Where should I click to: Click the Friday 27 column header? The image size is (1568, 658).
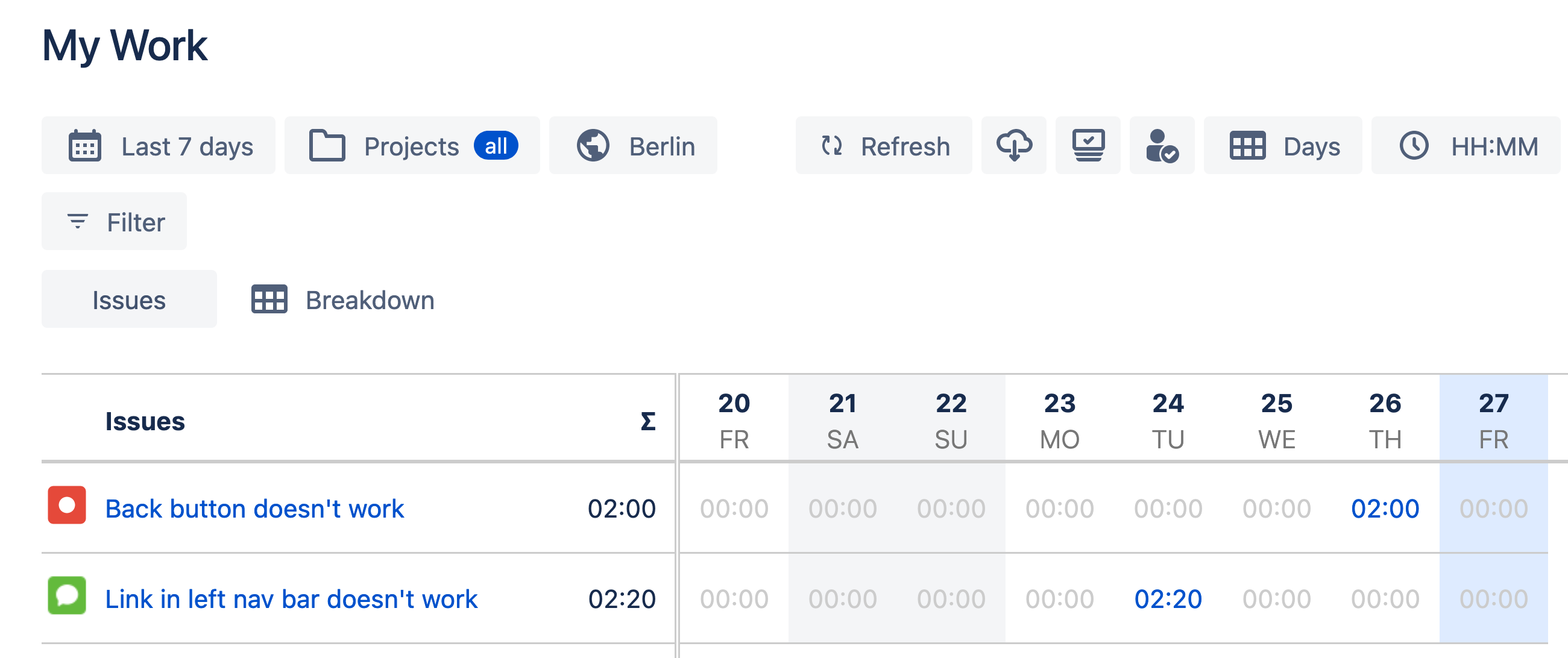tap(1493, 419)
